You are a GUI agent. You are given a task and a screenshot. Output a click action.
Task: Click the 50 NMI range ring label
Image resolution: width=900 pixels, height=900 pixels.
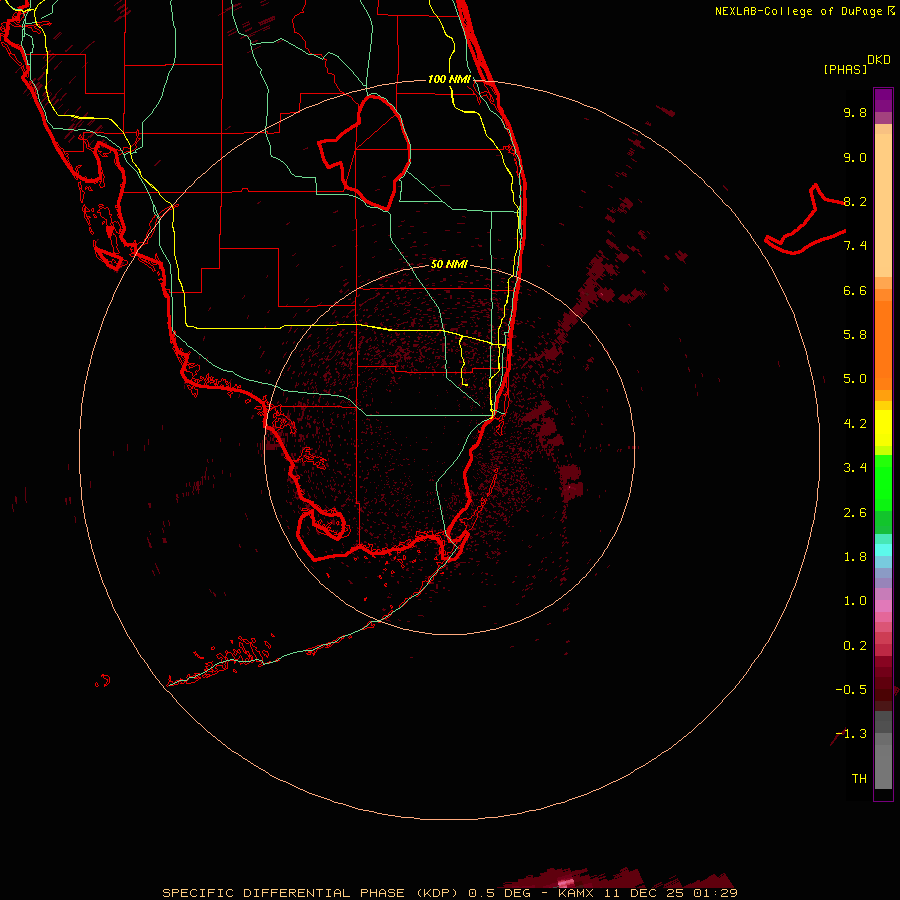point(449,264)
